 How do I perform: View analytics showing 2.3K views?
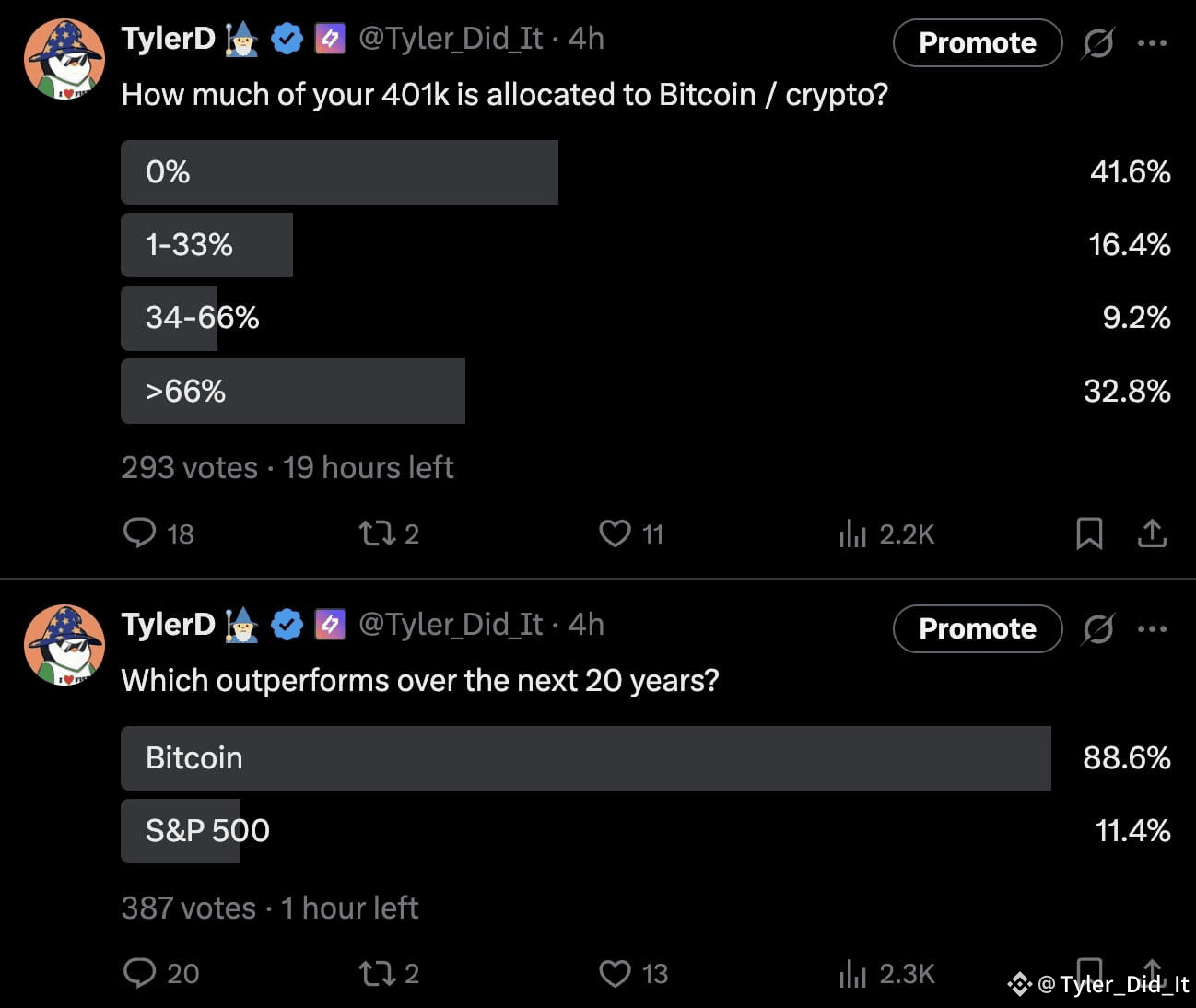click(886, 973)
